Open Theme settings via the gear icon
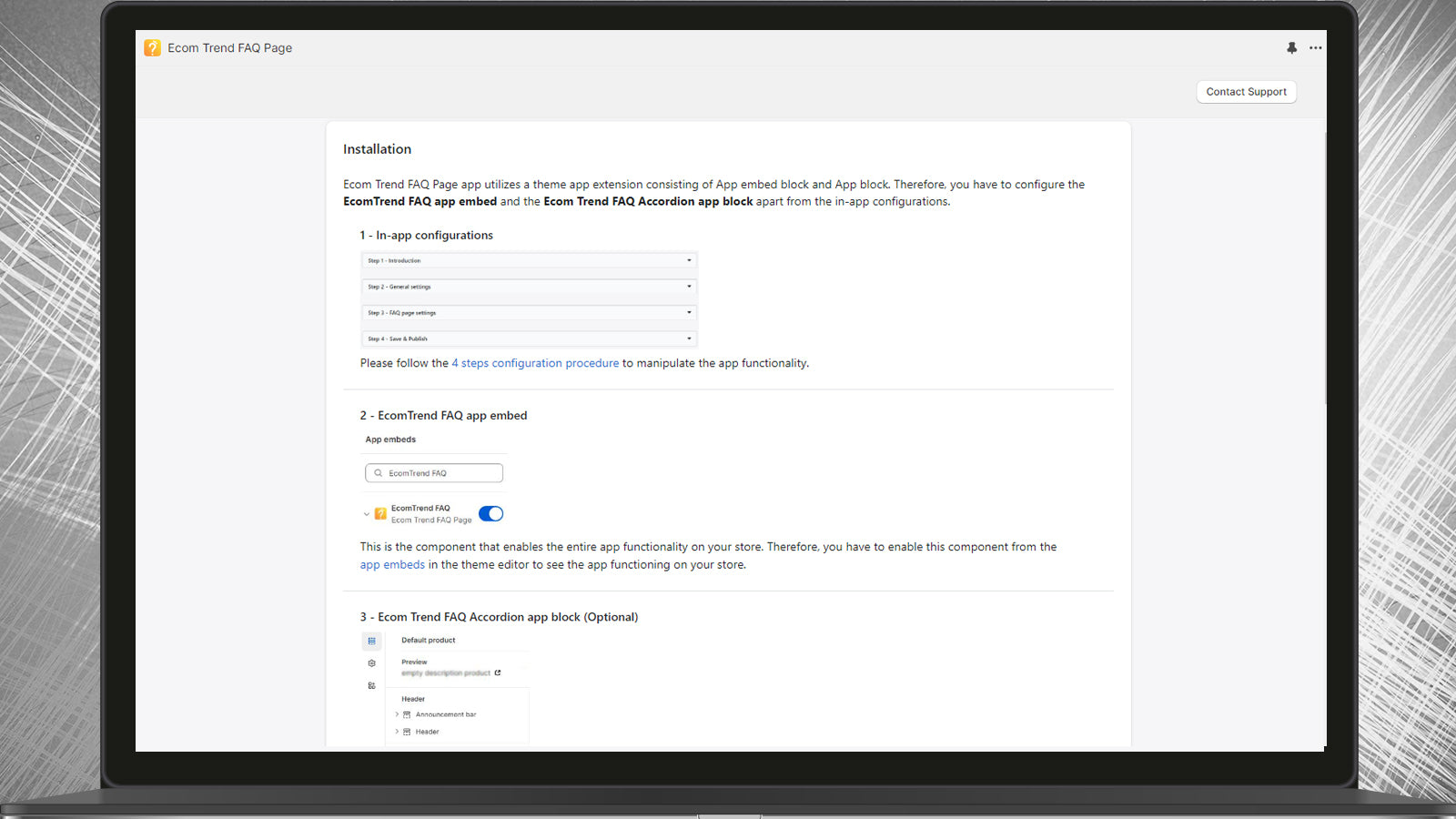1456x819 pixels. (x=372, y=662)
